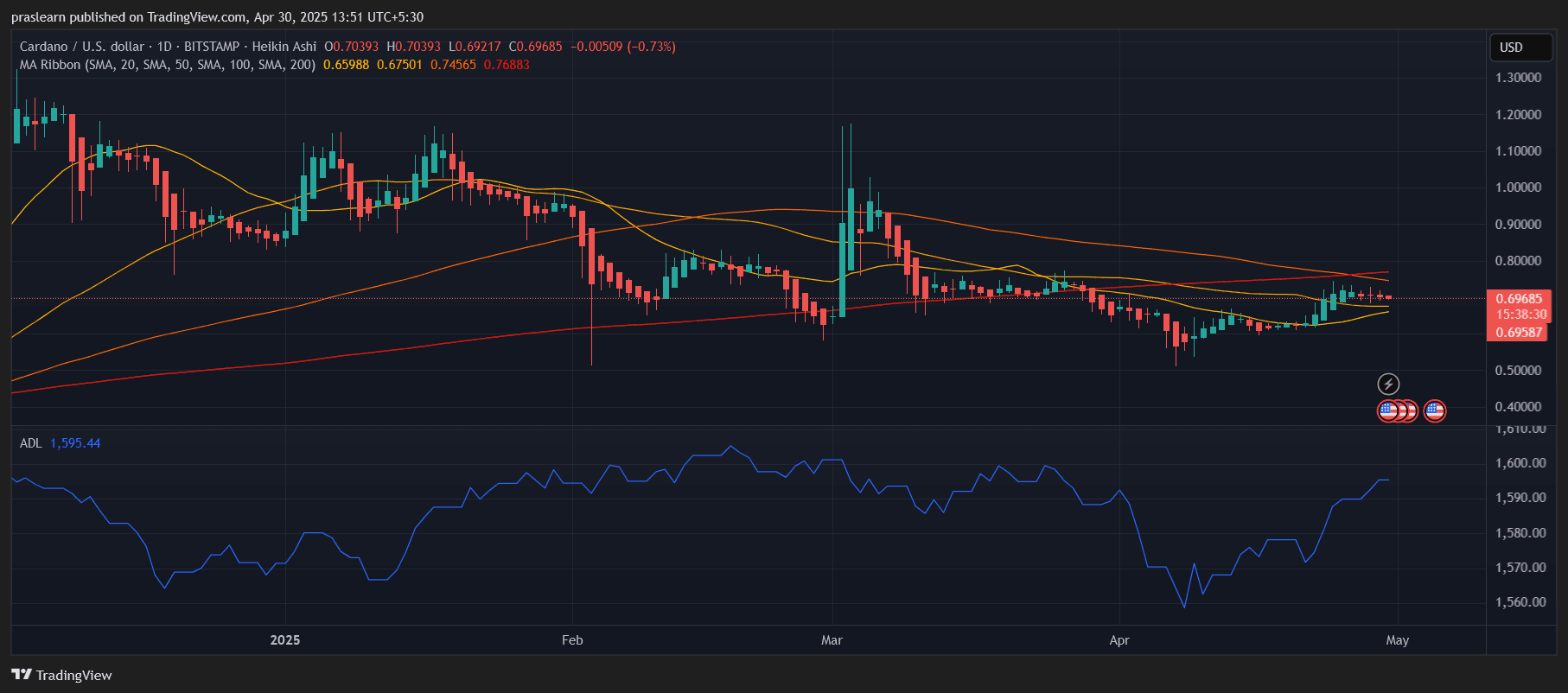Image resolution: width=1568 pixels, height=693 pixels.
Task: Open the standalone US flag economic event
Action: pyautogui.click(x=1434, y=411)
